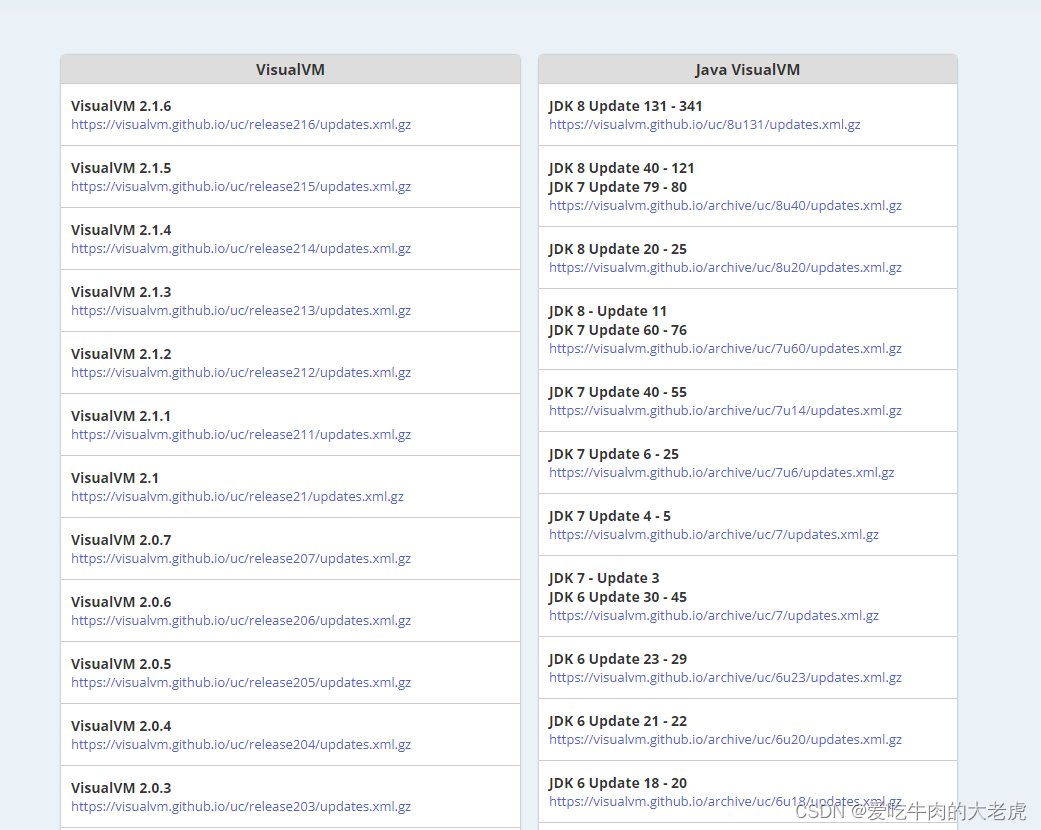This screenshot has width=1041, height=830.
Task: Select the JDK 7 Update 6 - 25 heading
Action: click(x=613, y=454)
